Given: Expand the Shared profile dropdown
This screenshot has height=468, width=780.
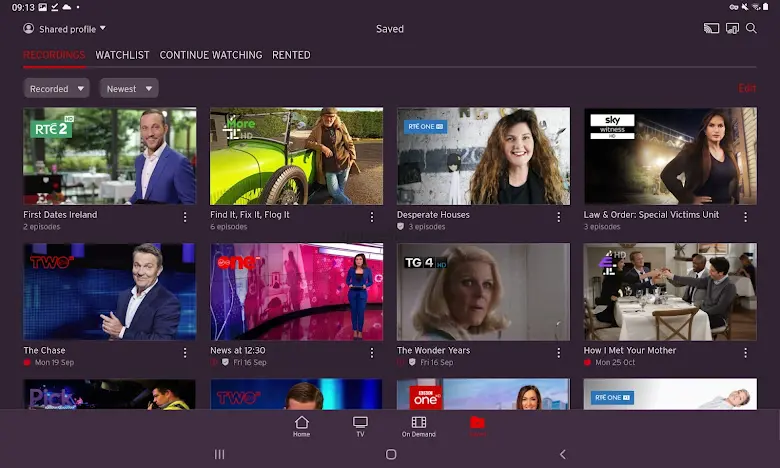Looking at the screenshot, I should tap(103, 28).
